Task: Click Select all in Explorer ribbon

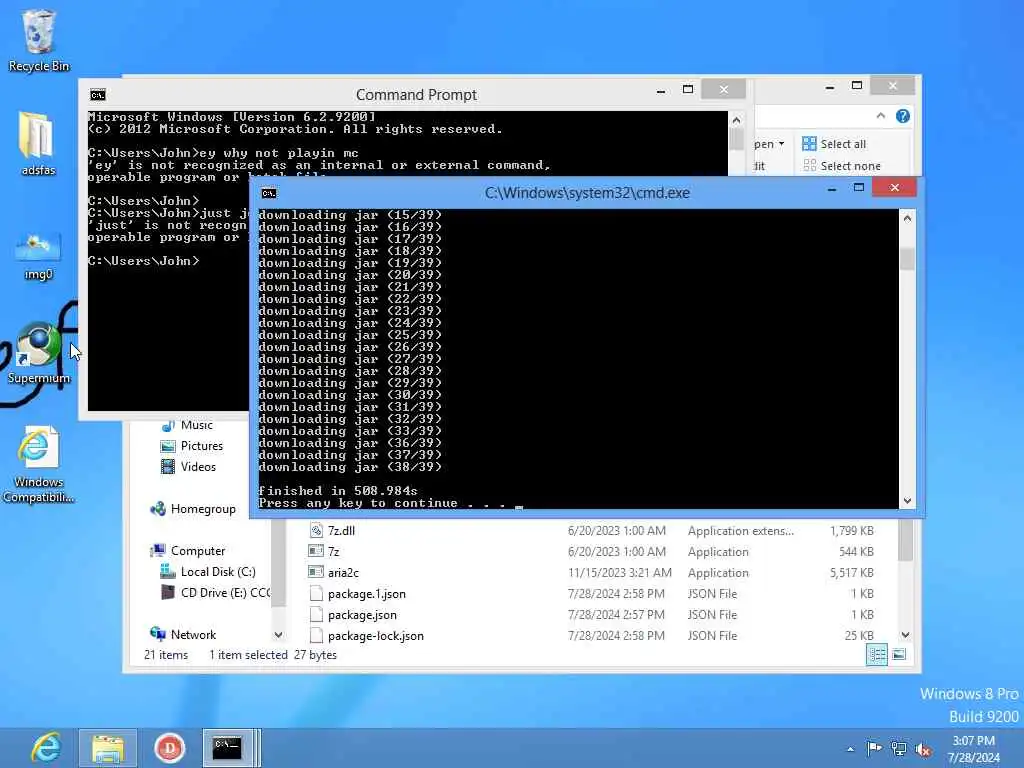Action: point(834,144)
